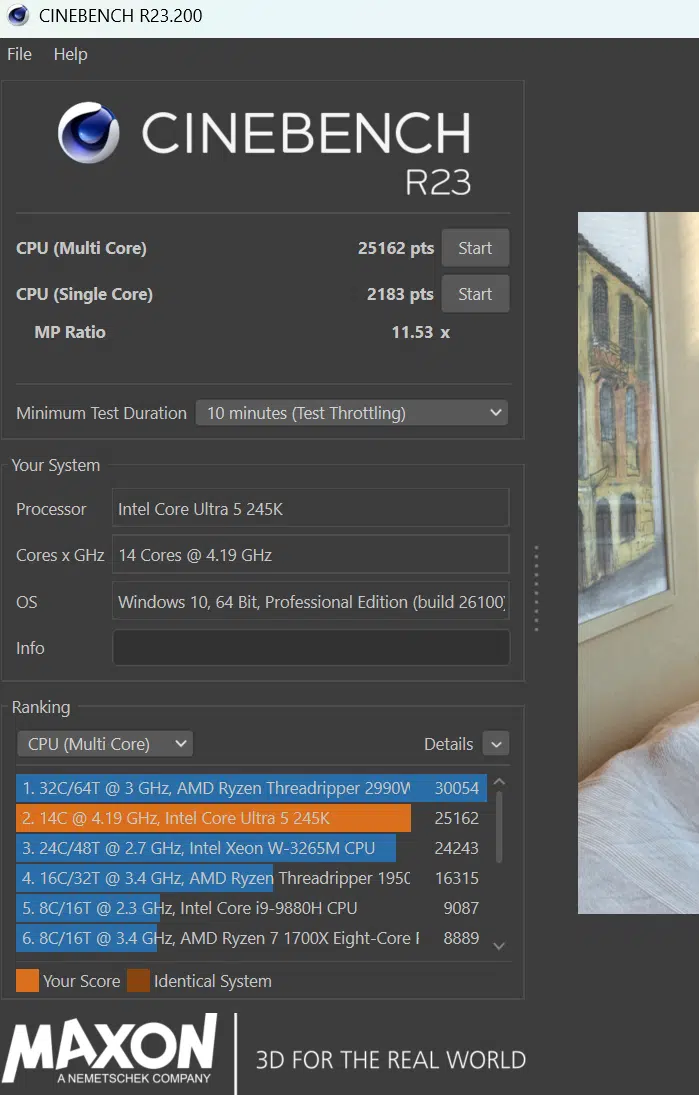Click the ranking list scrollbar thumb
The height and width of the screenshot is (1095, 699).
(x=499, y=827)
